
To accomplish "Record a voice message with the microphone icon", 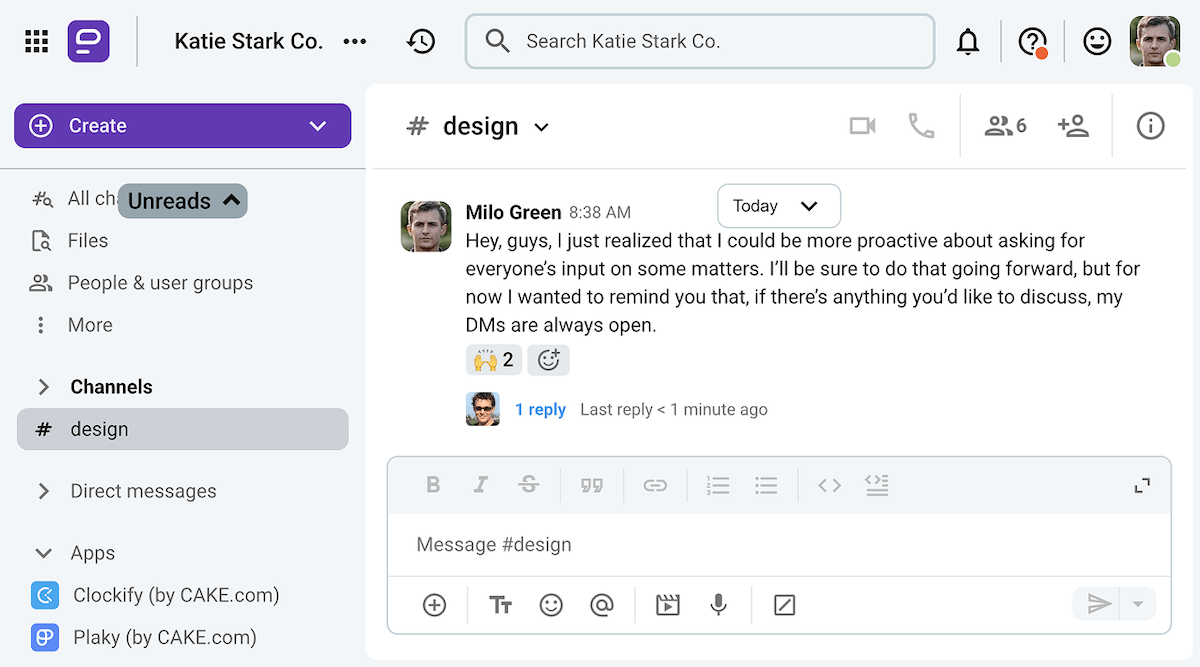I will coord(718,604).
